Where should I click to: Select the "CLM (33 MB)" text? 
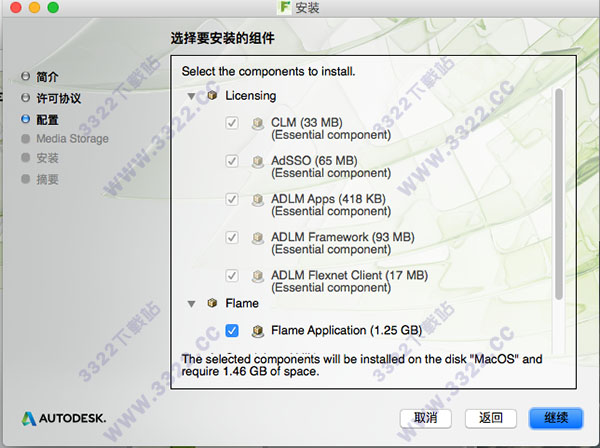tap(307, 122)
